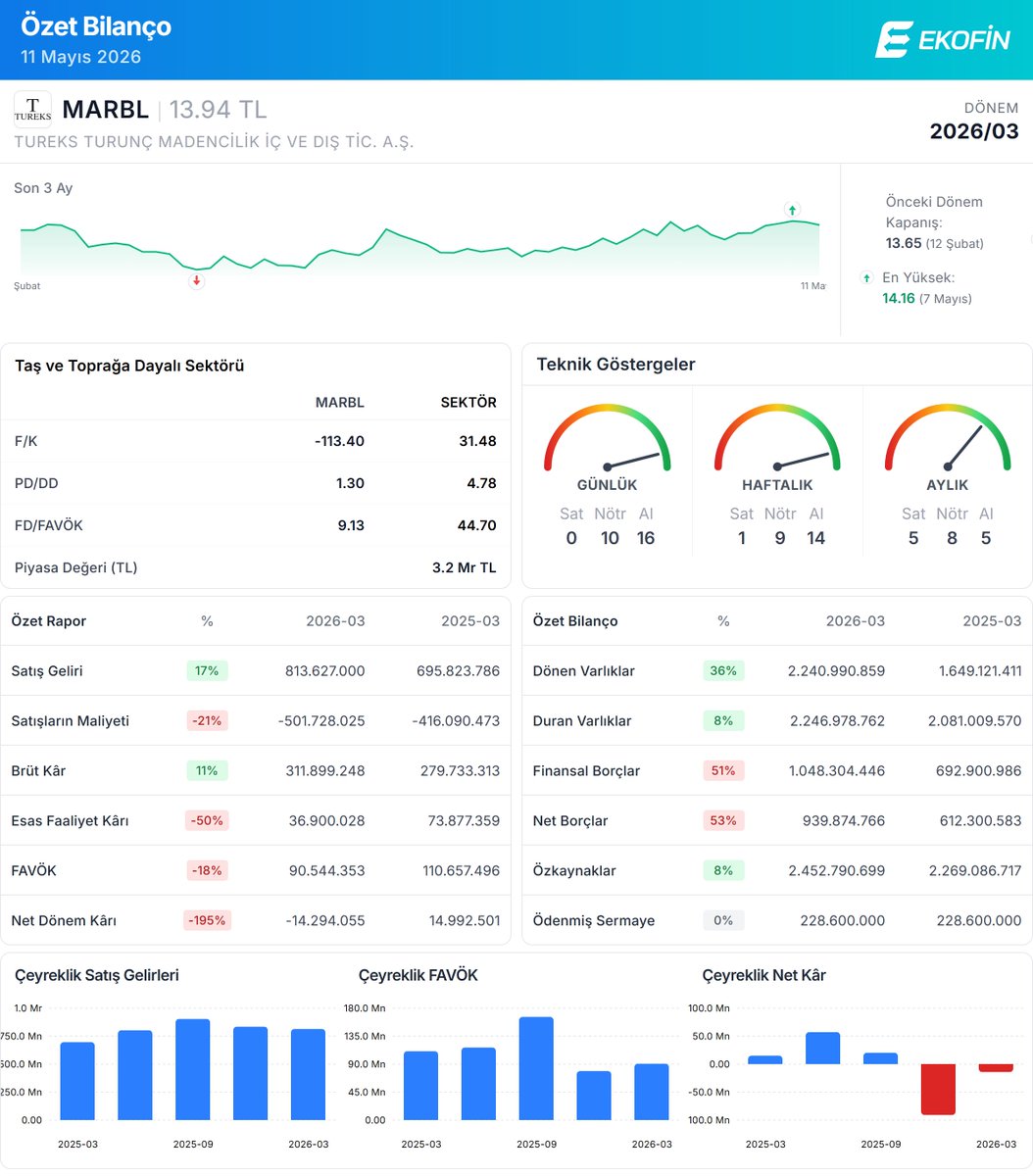Click the FD/FAVÖK value 9.13
Viewport: 1033px width, 1176px height.
(x=351, y=525)
